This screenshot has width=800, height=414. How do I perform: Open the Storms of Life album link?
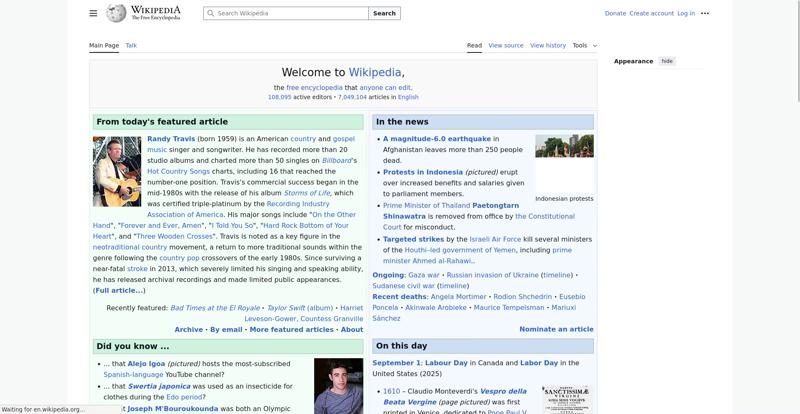[x=307, y=193]
